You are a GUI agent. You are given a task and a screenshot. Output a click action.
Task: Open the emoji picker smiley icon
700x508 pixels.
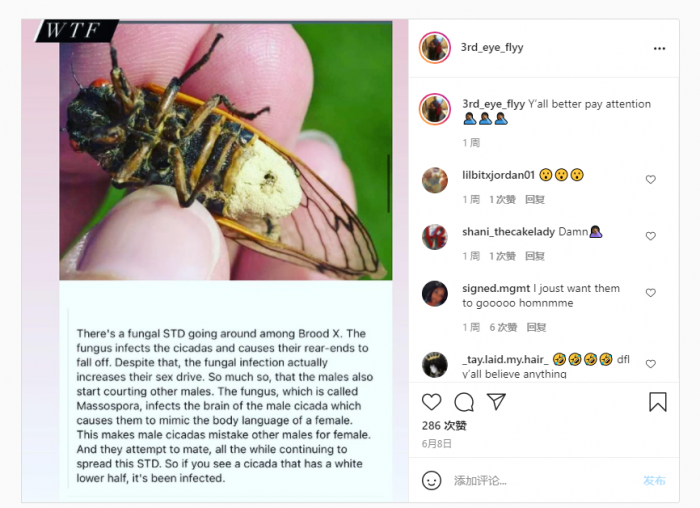tap(431, 480)
